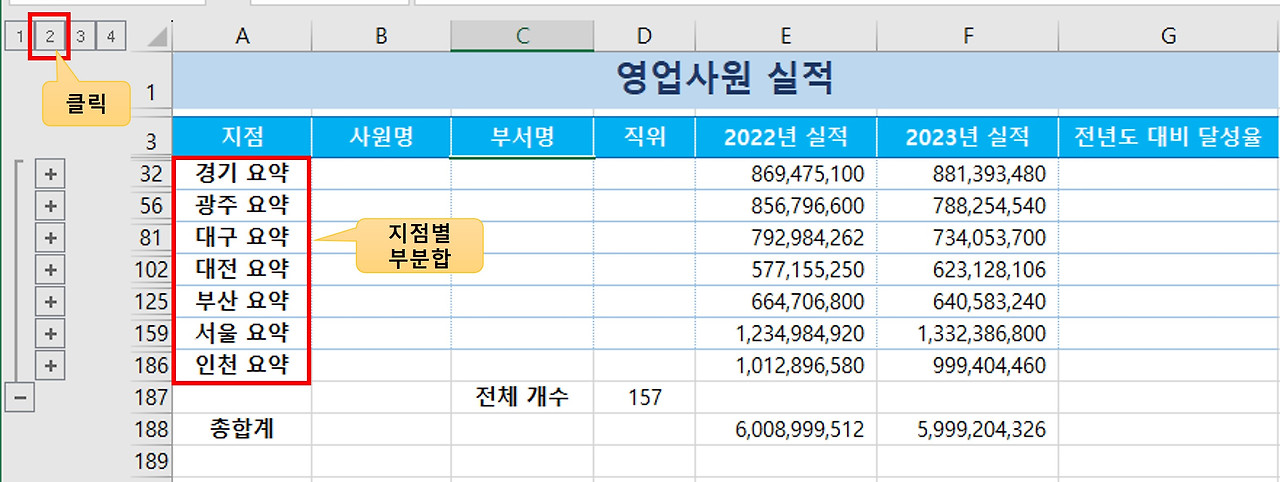
Task: Show outline level 3
Action: [80, 37]
